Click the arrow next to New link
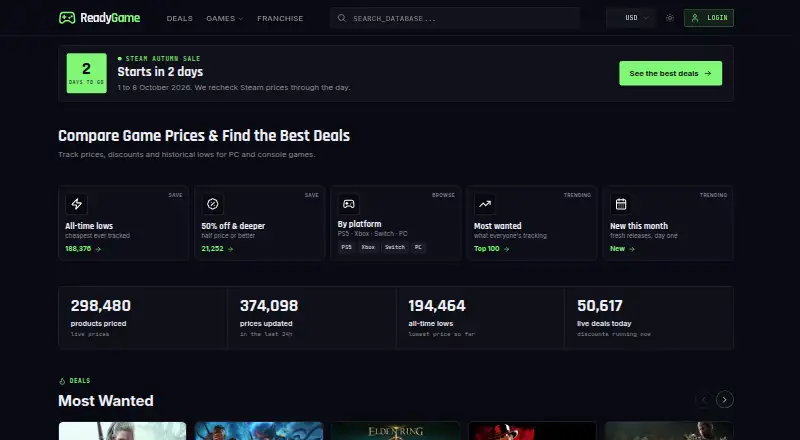 [632, 249]
